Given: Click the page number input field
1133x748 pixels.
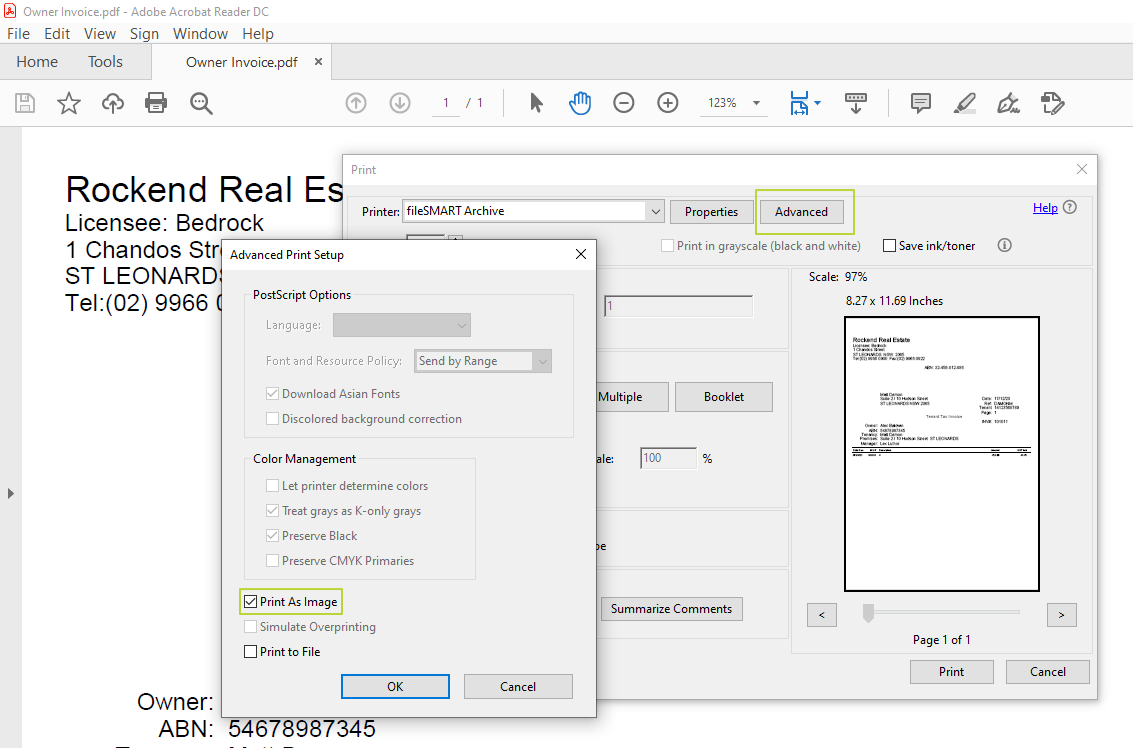Looking at the screenshot, I should click(446, 103).
